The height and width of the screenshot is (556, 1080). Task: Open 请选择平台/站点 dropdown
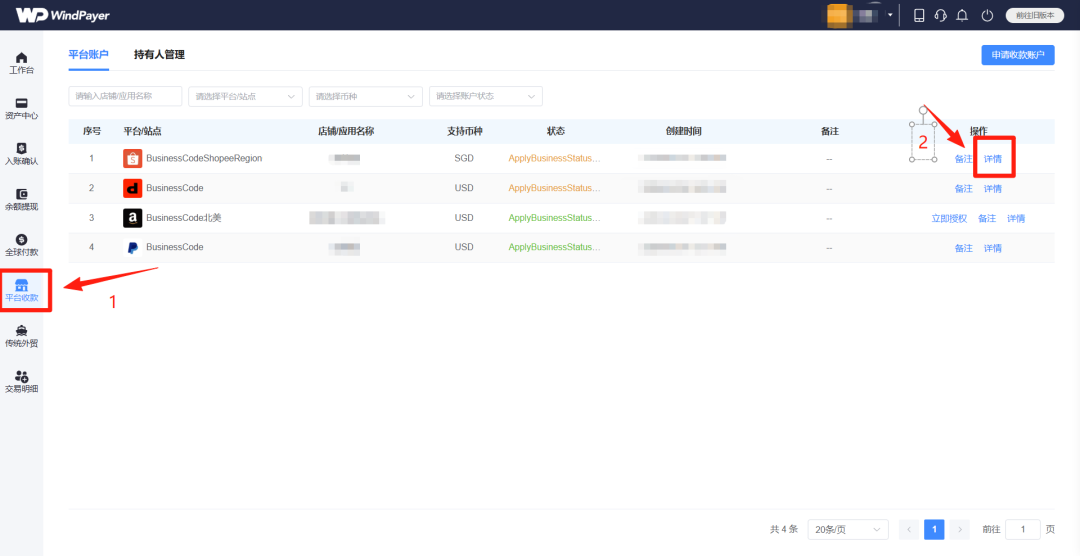coord(245,96)
